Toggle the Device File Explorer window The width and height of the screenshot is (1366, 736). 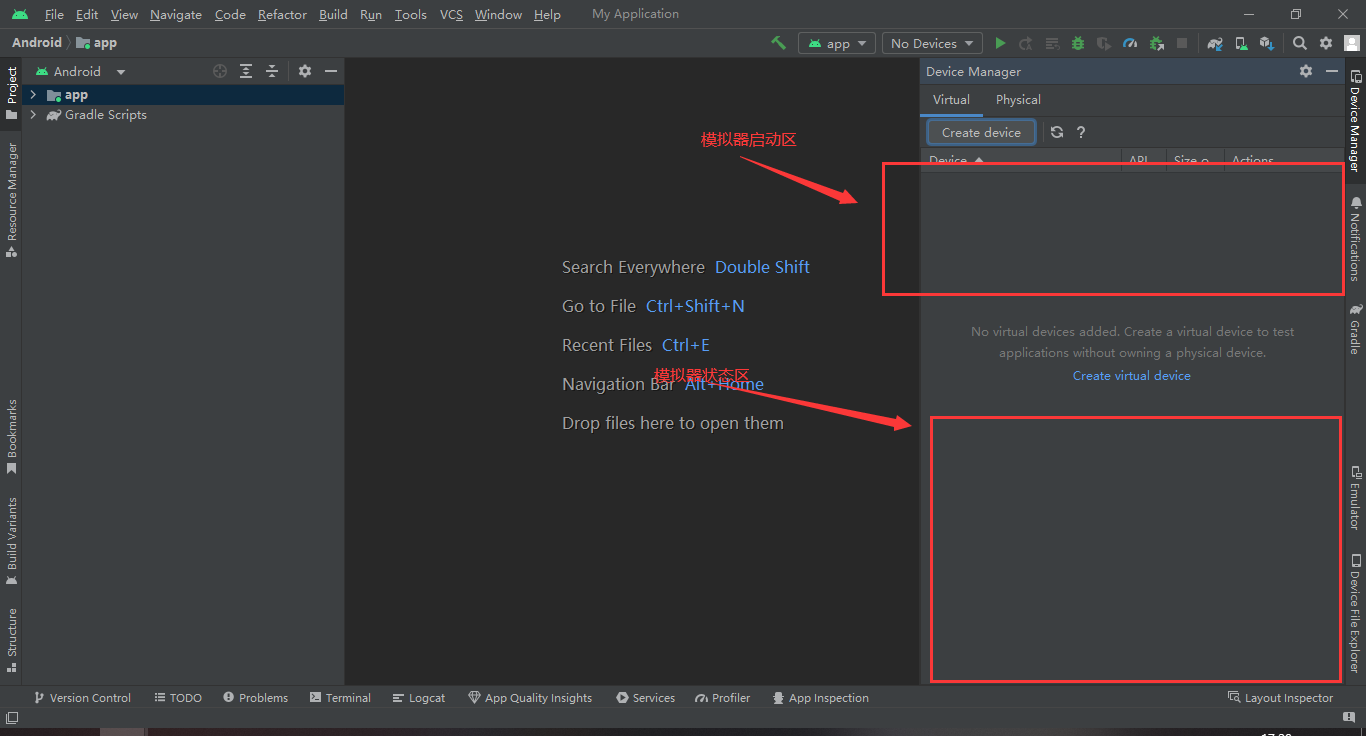(1355, 613)
